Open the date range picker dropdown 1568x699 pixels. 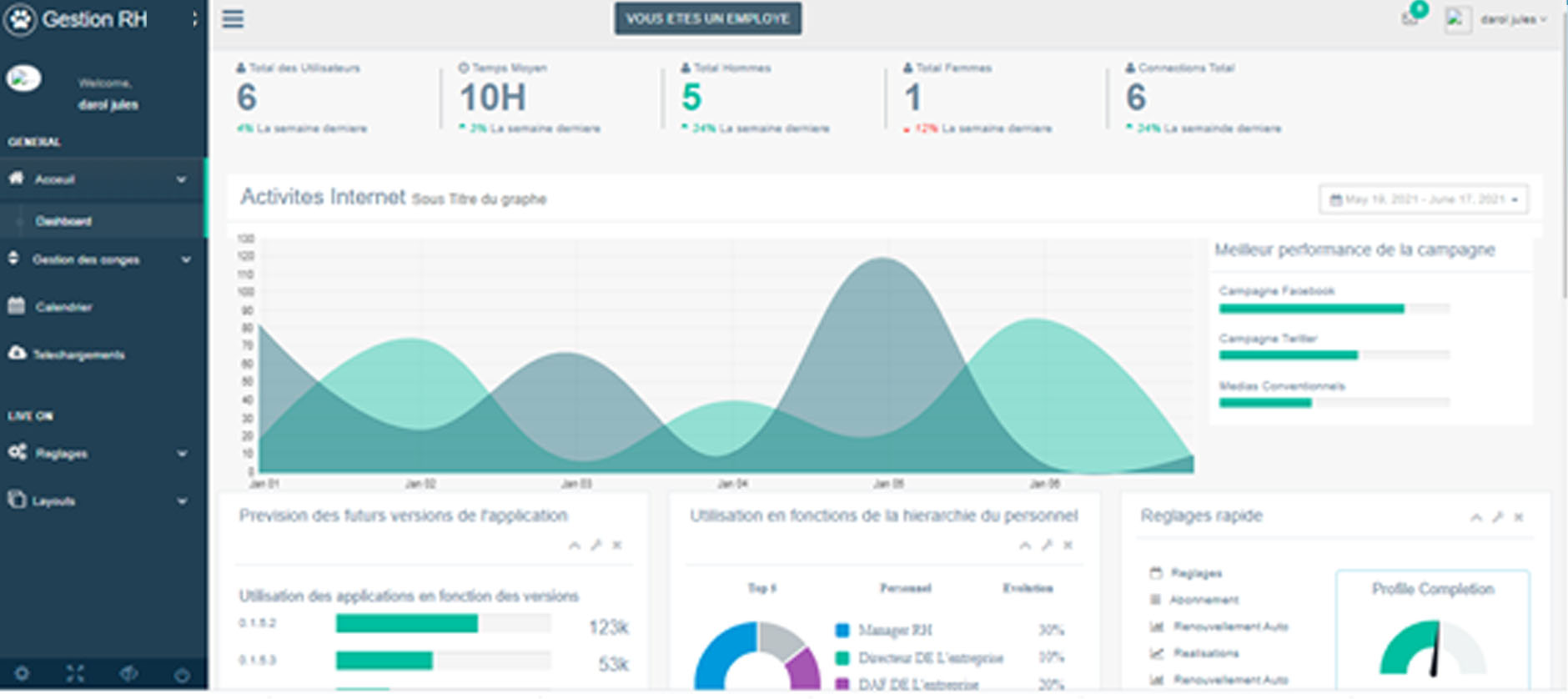point(1424,199)
